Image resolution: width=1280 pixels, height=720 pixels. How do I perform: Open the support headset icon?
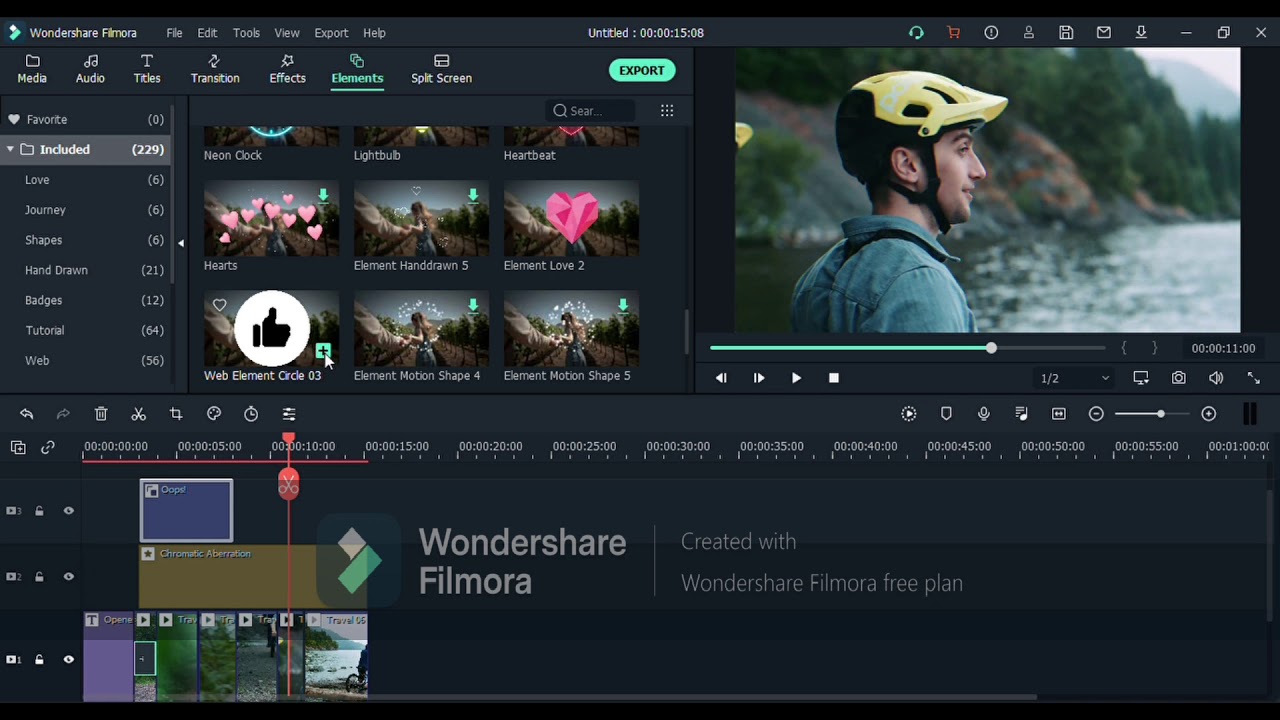916,33
